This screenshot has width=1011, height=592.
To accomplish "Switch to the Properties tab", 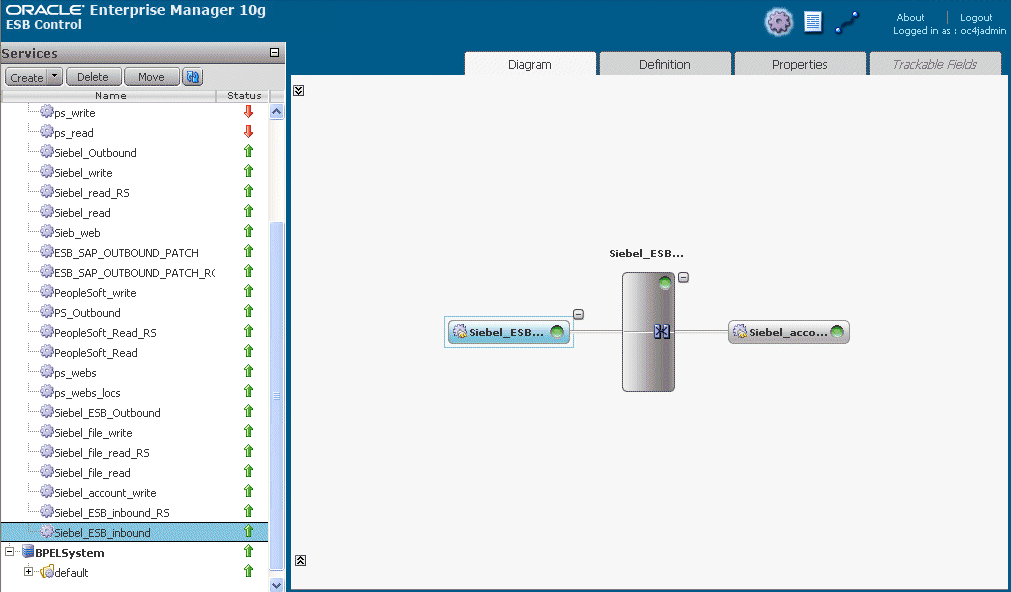I will point(800,64).
